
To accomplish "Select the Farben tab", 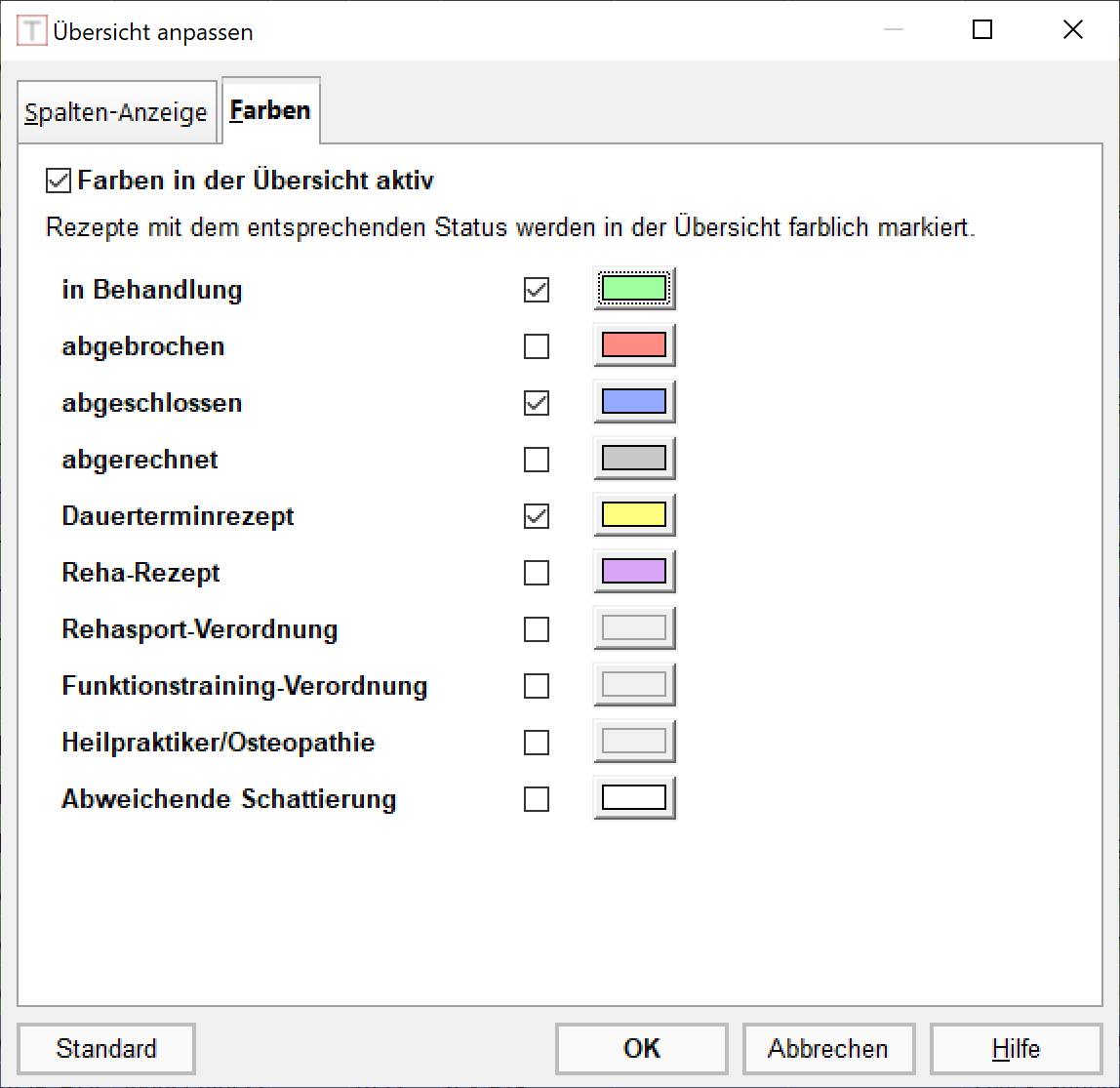I will tap(270, 110).
